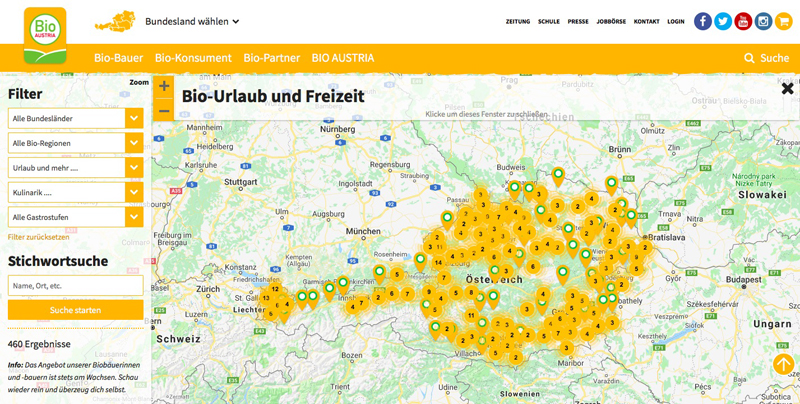Close the Bio-Urlaub und Freizeit window
Viewport: 800px width, 404px height.
(x=787, y=89)
